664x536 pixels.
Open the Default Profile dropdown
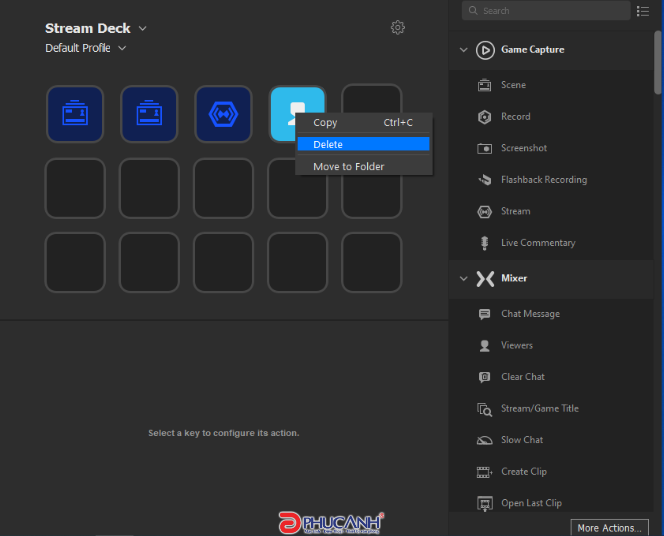point(122,48)
